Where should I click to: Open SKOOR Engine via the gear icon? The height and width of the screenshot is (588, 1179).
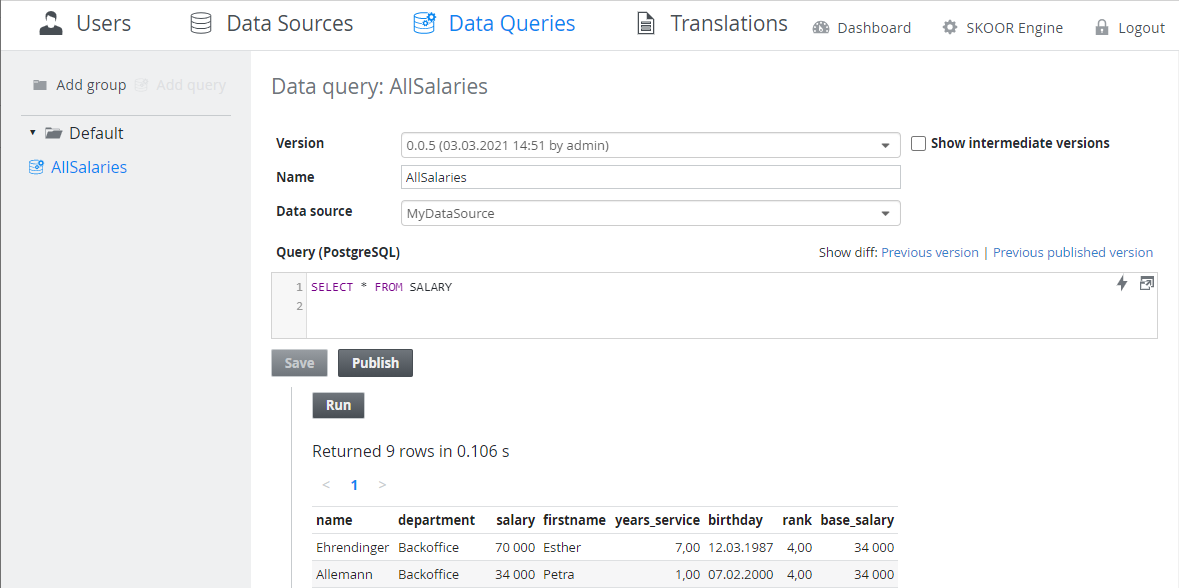click(x=948, y=29)
